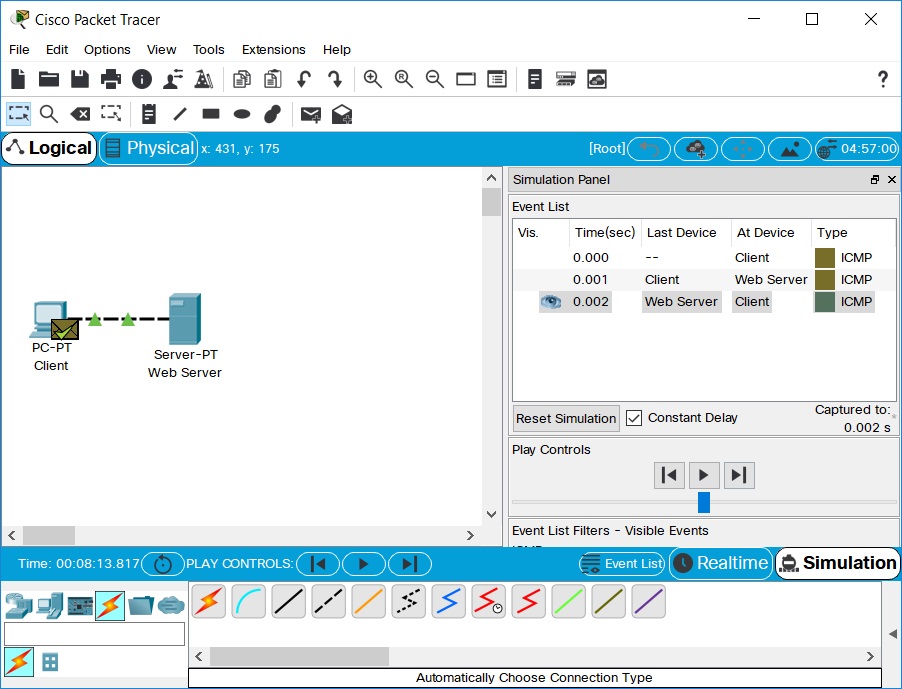Toggle the Constant Delay checkbox

pos(634,418)
